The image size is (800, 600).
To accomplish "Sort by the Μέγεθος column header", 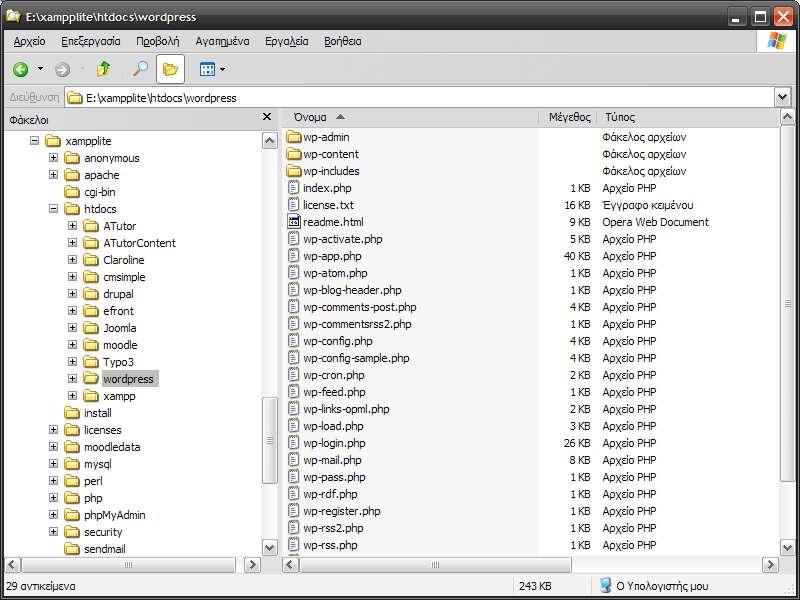I will [569, 117].
